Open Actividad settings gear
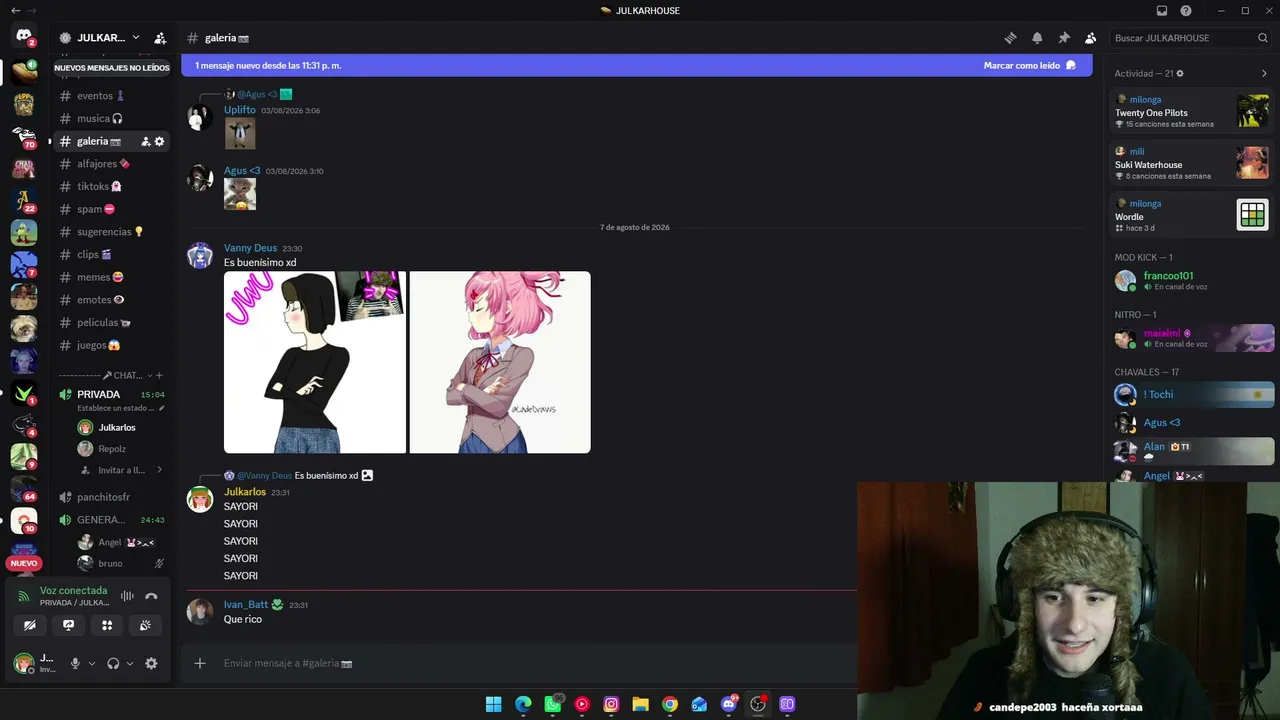1280x720 pixels. [1180, 74]
